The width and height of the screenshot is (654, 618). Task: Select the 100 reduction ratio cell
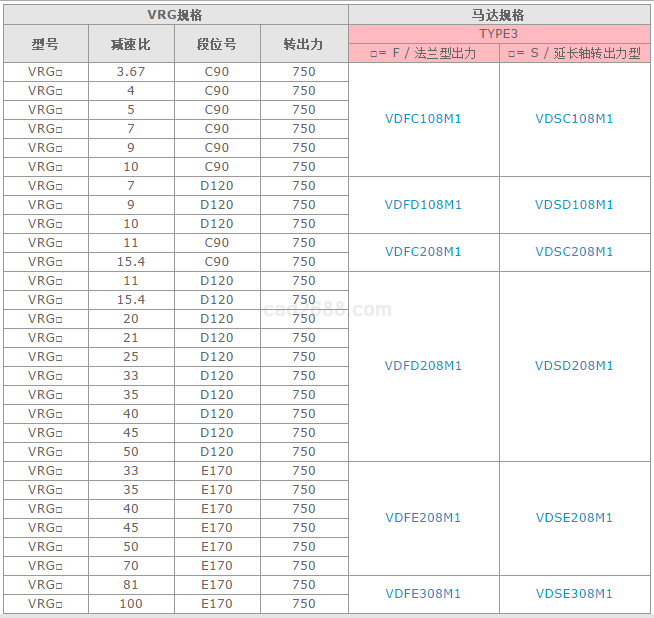click(131, 604)
